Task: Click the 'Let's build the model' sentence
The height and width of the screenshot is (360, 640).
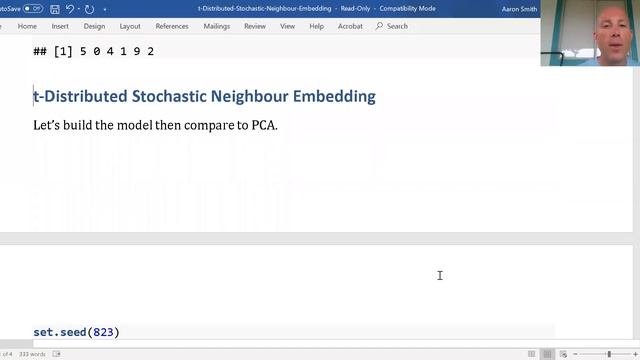Action: 156,125
